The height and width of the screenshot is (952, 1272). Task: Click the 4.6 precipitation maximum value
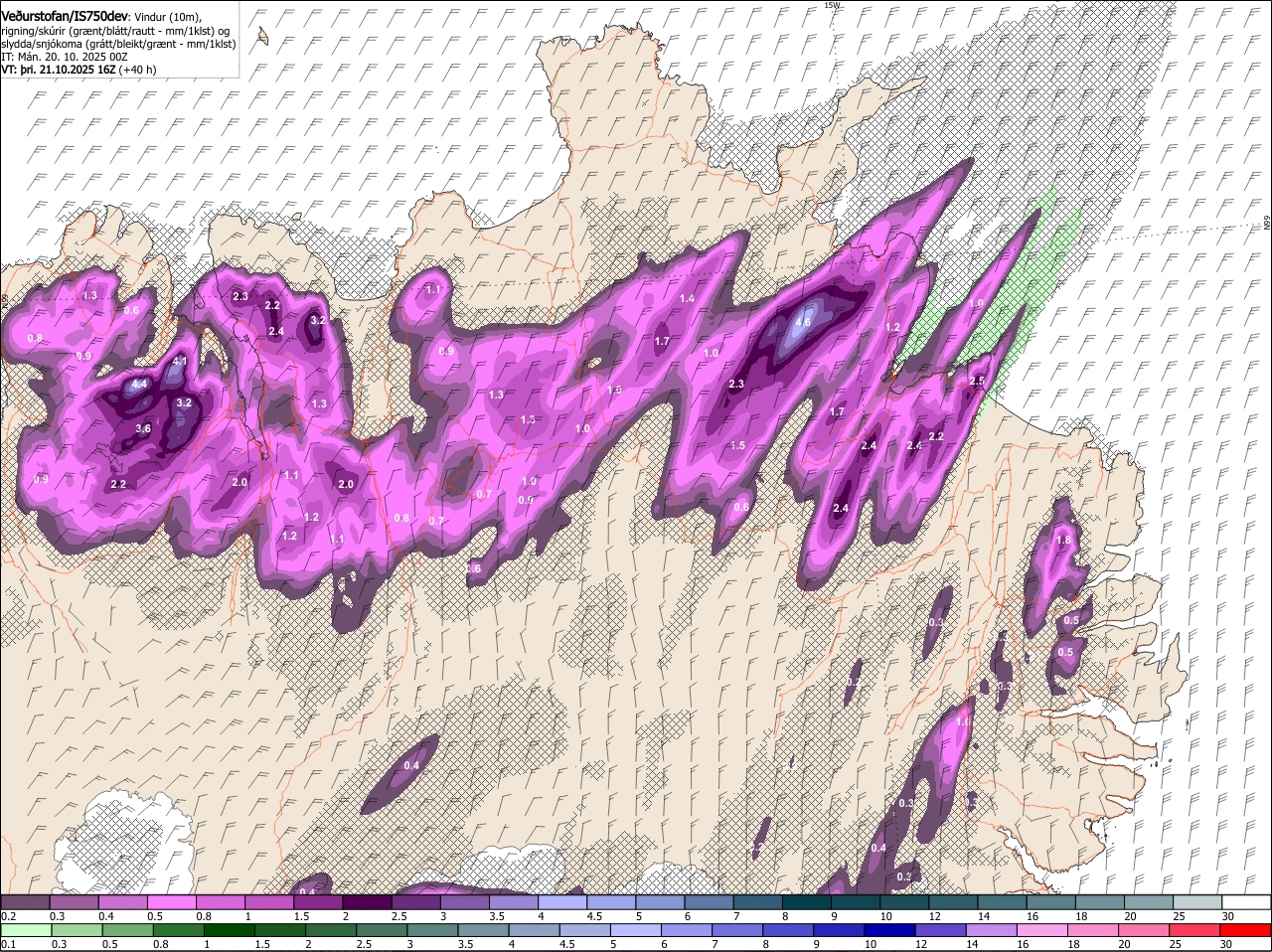[804, 322]
